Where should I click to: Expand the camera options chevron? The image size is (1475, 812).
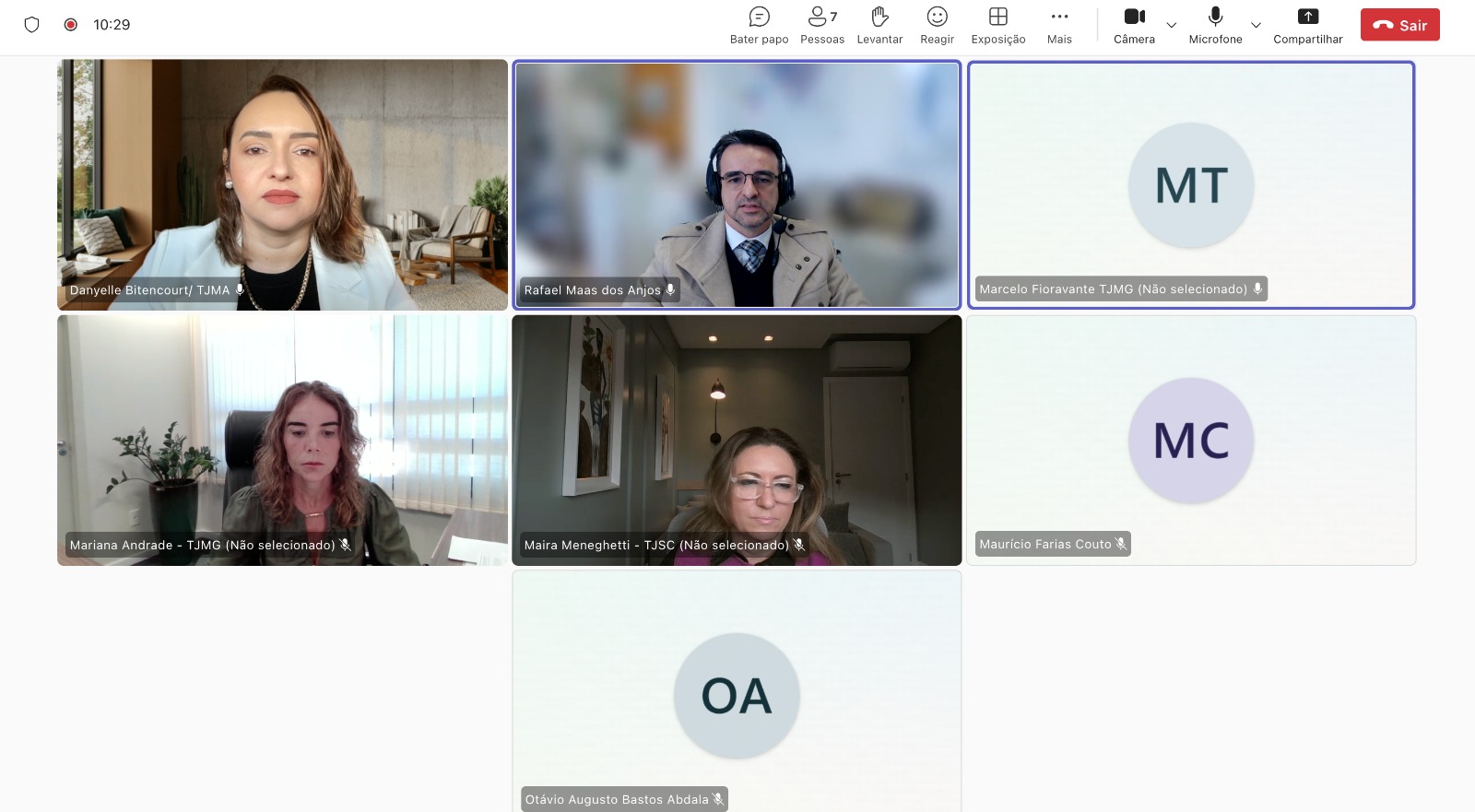1172,25
